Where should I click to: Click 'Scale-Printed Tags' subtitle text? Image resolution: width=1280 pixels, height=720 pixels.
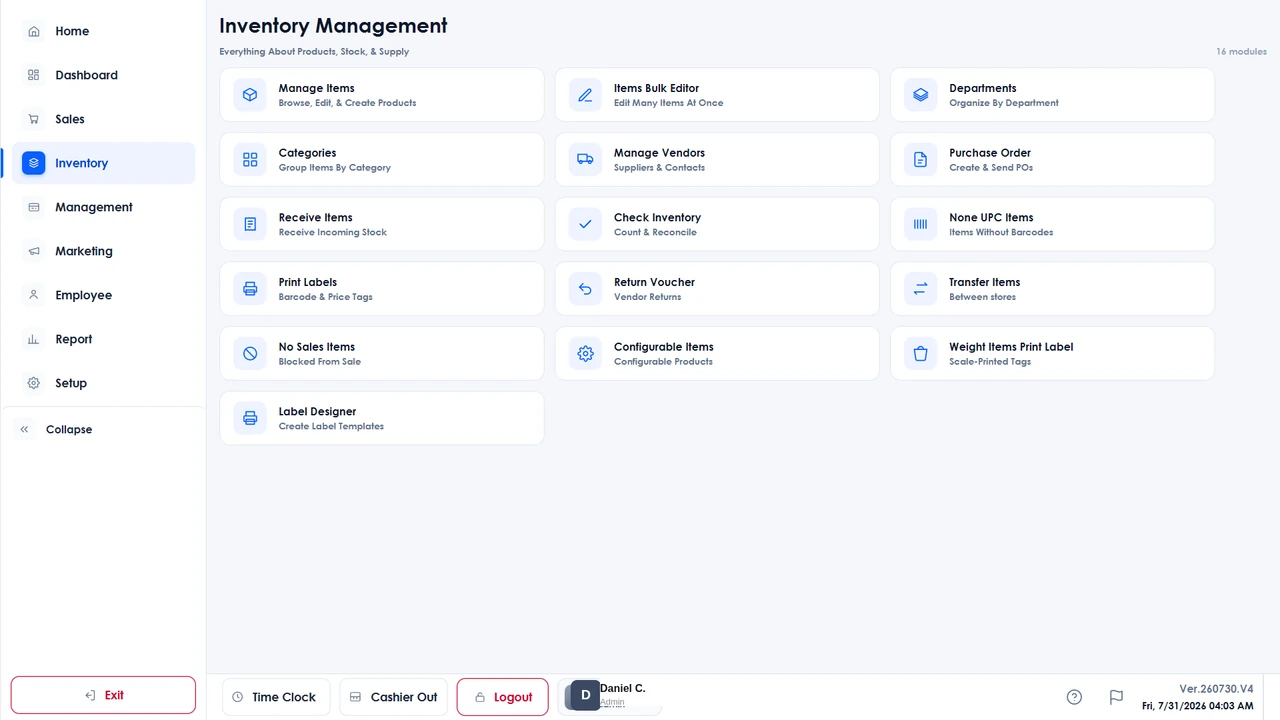[x=990, y=362]
